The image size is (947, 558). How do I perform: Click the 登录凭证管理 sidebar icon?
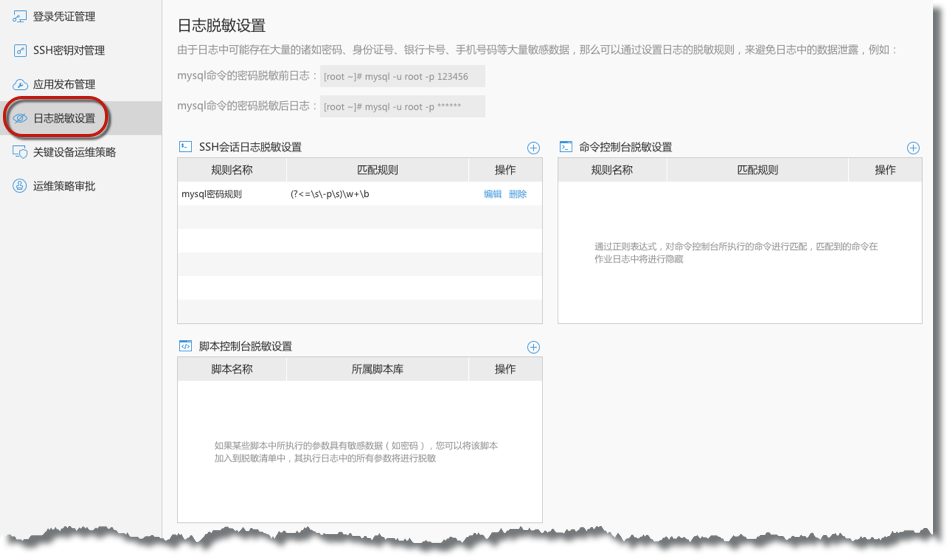[x=19, y=16]
